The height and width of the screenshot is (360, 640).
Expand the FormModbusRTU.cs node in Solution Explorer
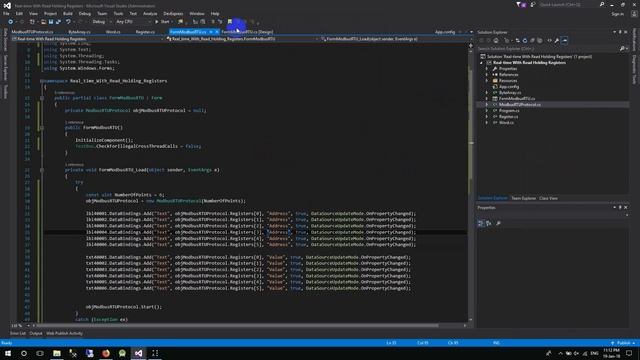click(487, 99)
